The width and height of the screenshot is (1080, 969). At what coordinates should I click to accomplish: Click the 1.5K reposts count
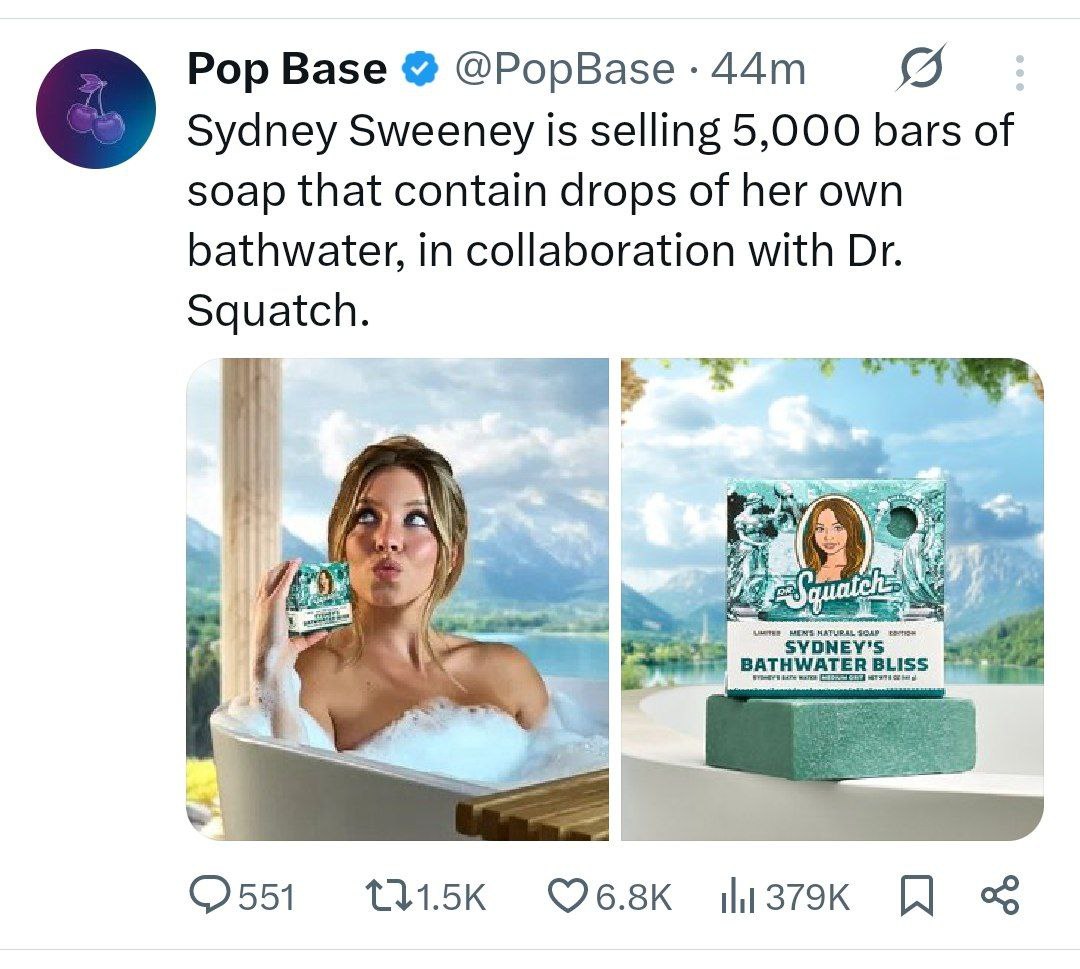(448, 896)
